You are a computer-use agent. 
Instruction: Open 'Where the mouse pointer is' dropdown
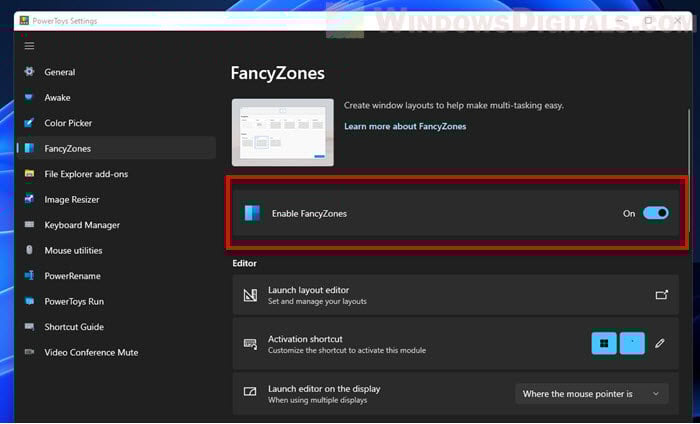tap(592, 394)
